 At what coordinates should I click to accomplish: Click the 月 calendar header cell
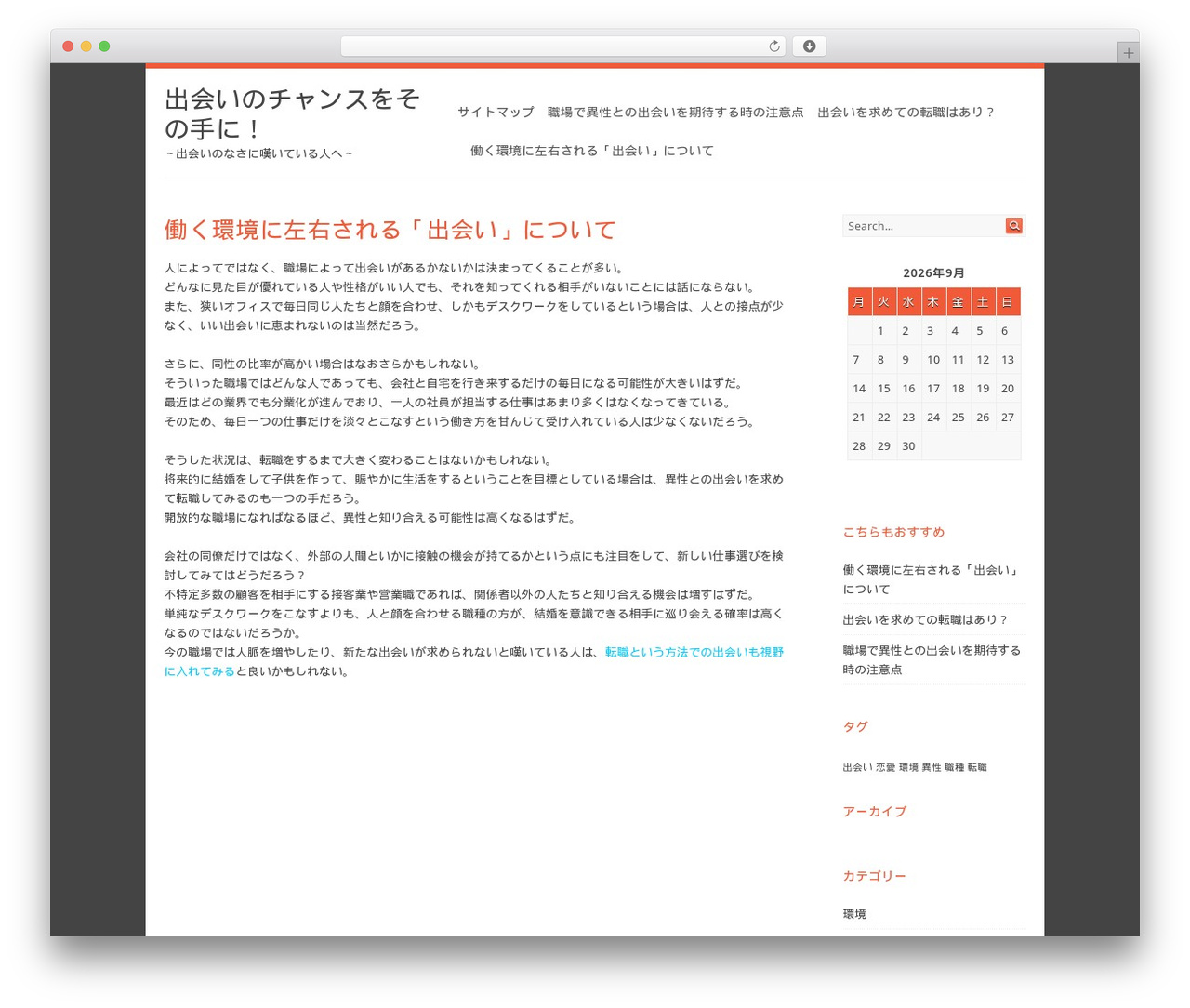[x=859, y=302]
